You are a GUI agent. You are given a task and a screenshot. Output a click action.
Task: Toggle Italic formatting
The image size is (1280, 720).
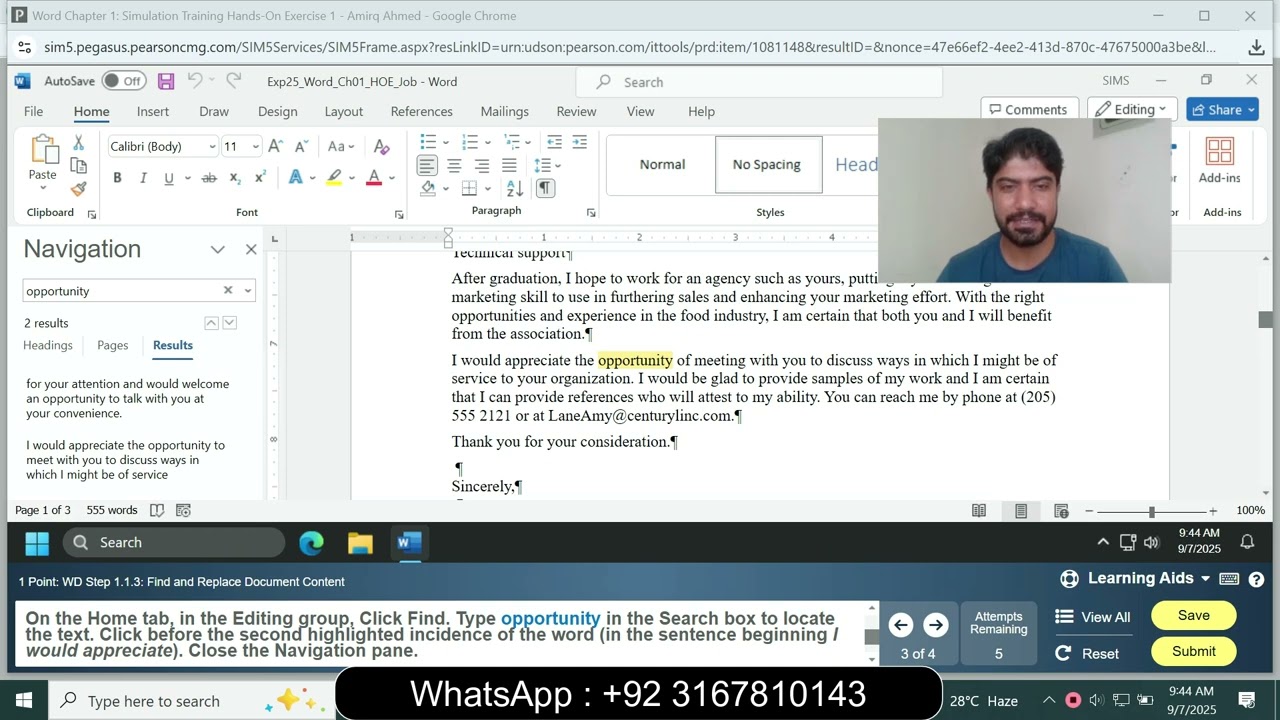pyautogui.click(x=143, y=178)
